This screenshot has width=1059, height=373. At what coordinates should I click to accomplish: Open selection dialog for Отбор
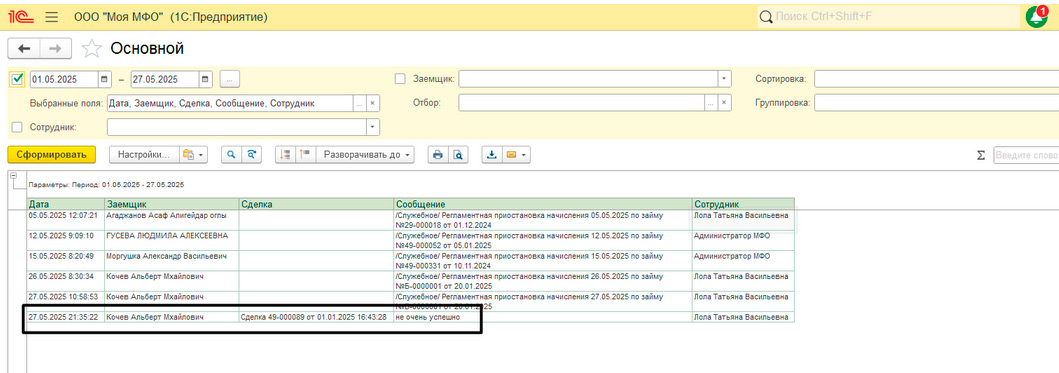click(711, 103)
